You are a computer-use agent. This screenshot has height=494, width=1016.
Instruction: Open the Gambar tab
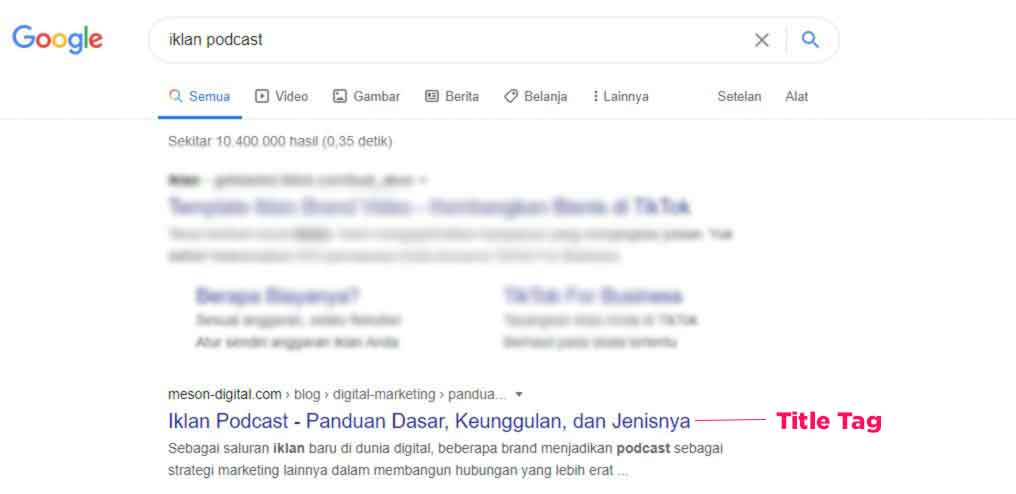click(367, 97)
